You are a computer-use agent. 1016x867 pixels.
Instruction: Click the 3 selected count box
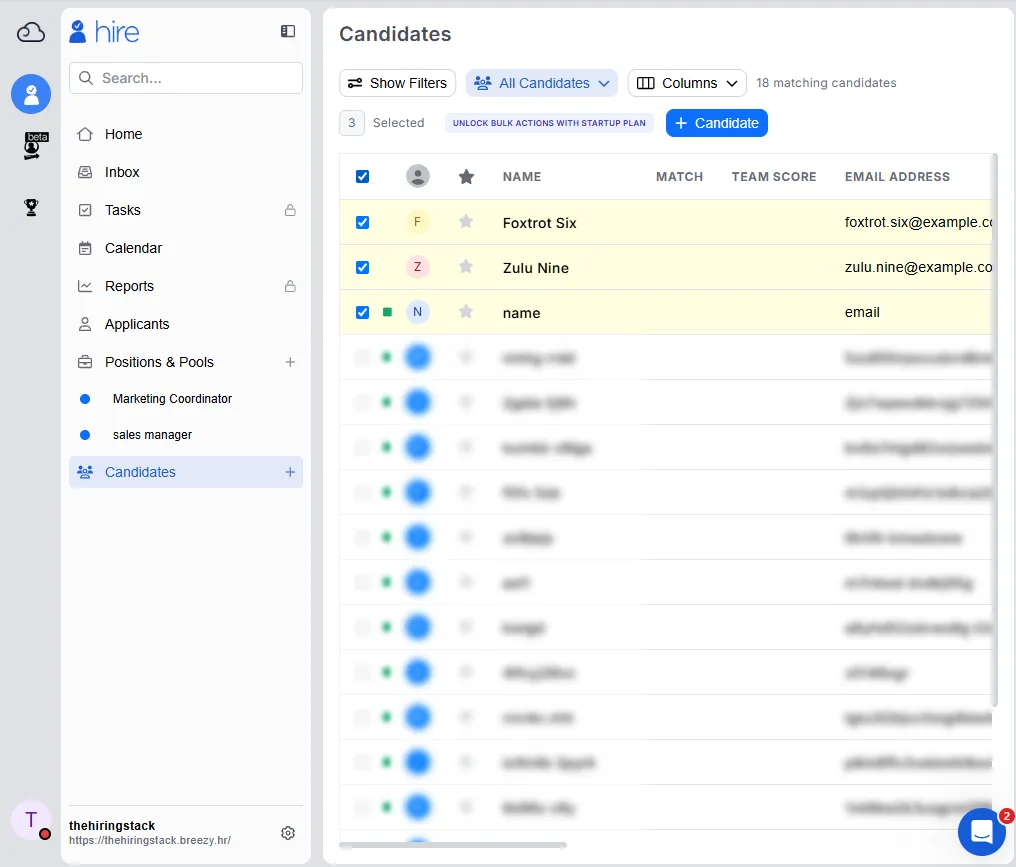pyautogui.click(x=352, y=122)
